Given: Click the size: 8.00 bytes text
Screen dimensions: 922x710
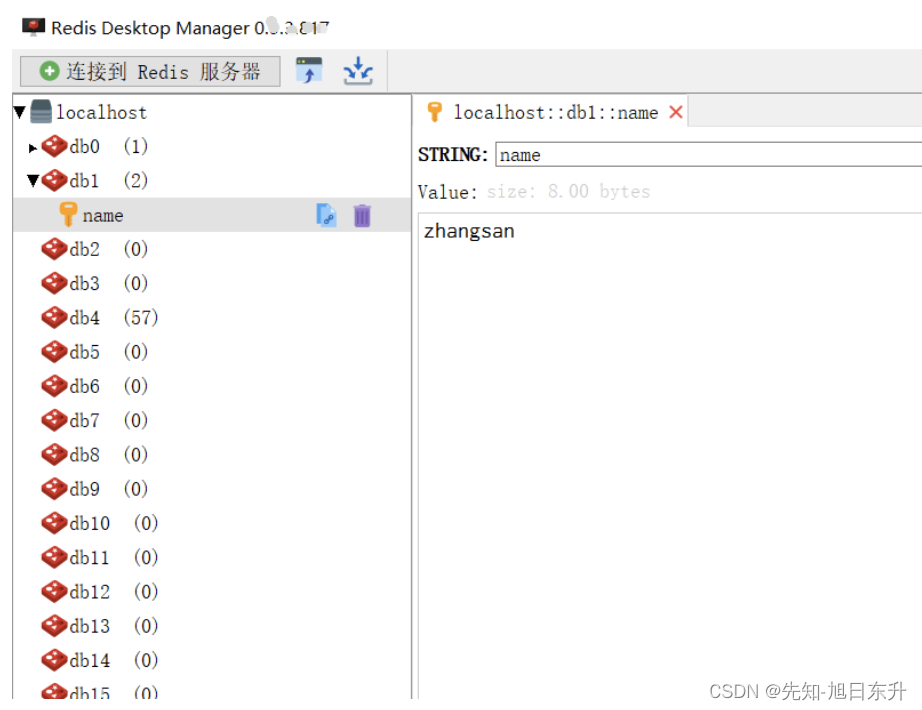Looking at the screenshot, I should click(569, 191).
